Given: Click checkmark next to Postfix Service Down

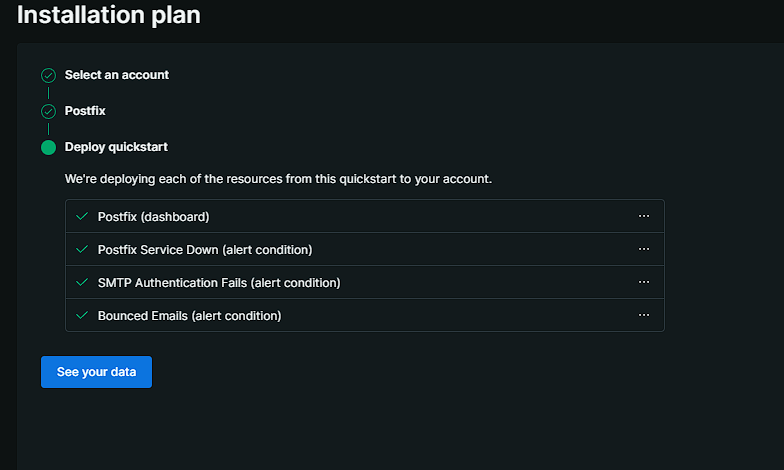Looking at the screenshot, I should 82,249.
